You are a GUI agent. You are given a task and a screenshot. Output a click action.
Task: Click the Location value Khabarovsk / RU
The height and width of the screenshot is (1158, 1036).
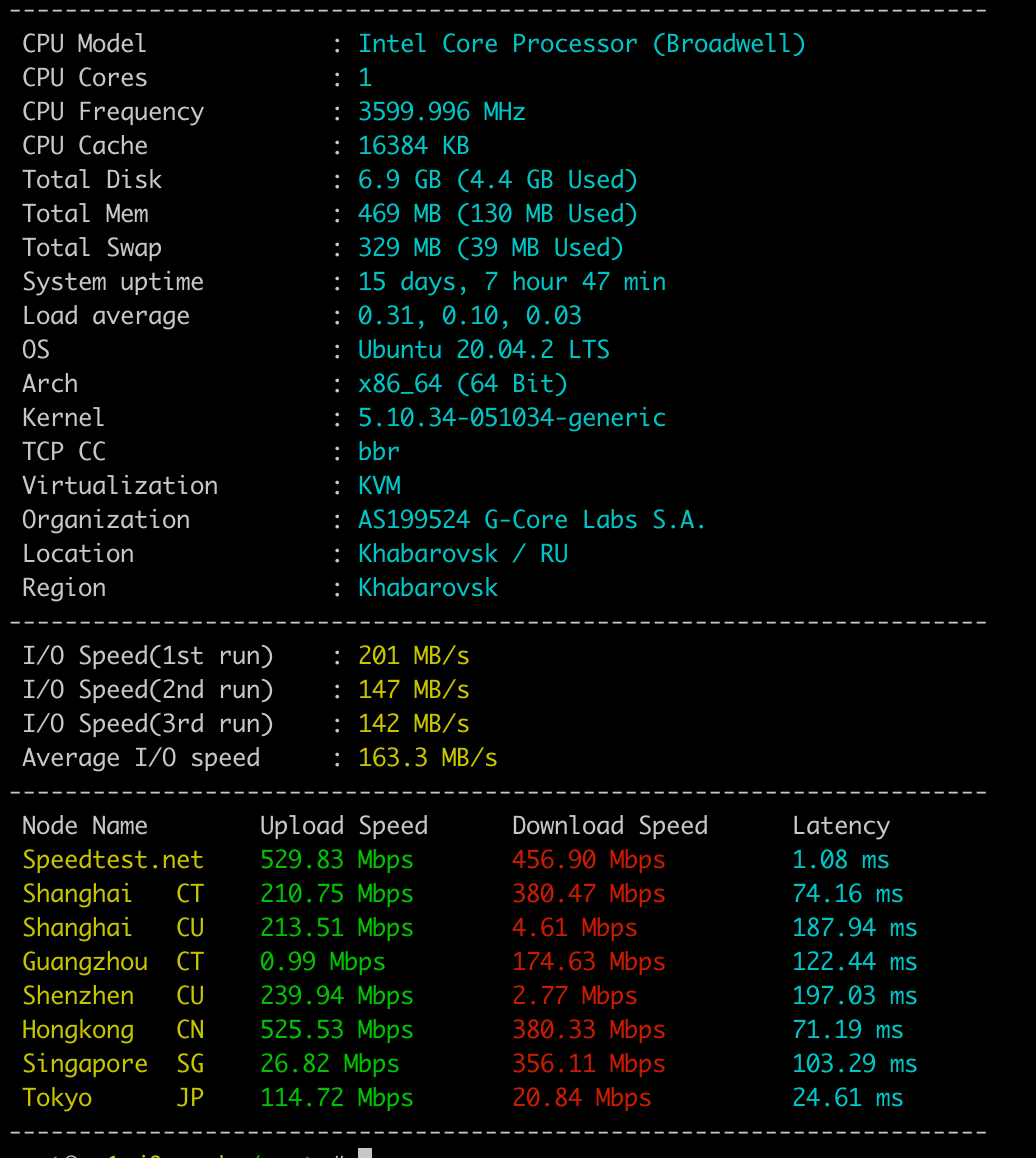pos(462,554)
